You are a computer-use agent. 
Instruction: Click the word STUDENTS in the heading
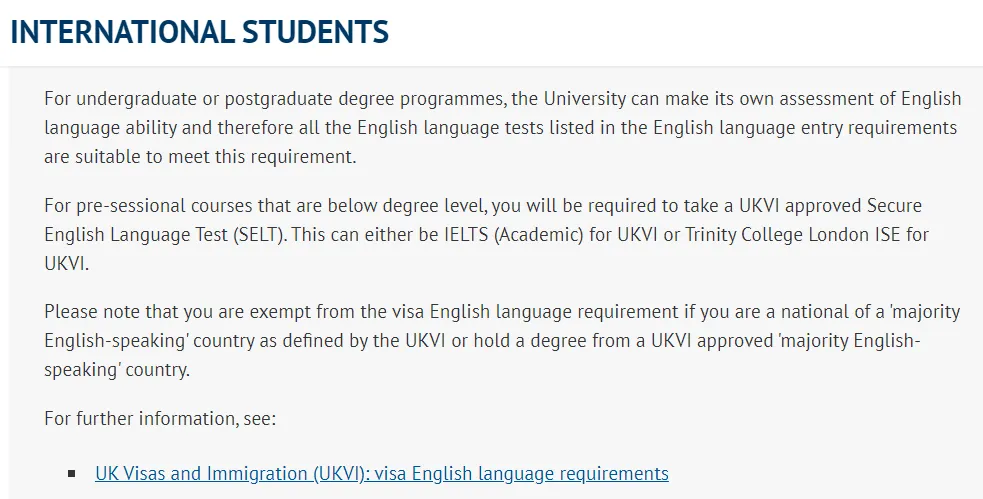pos(315,32)
